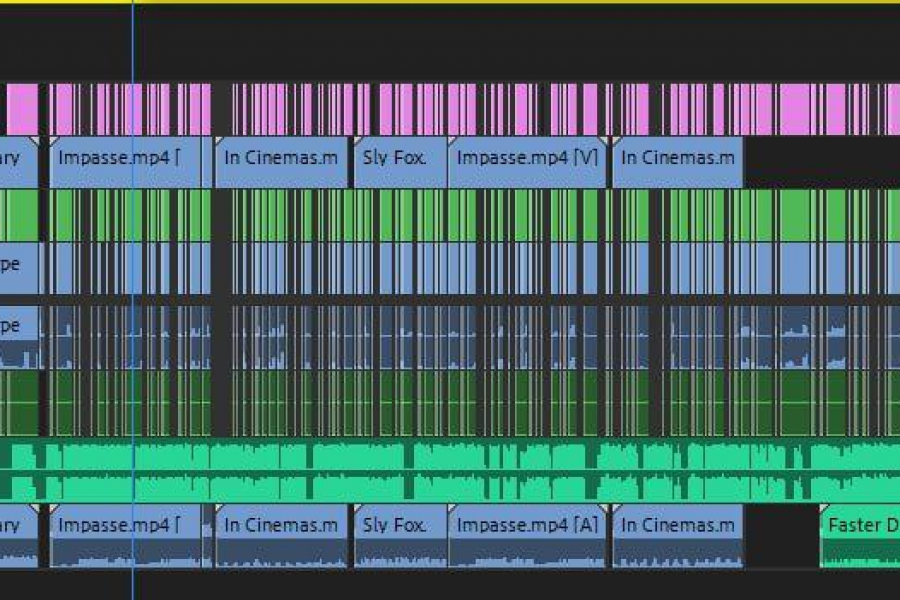
Task: Select the In Cinemas.m video clip following Impasse.mp4 [V]
Action: coord(678,162)
